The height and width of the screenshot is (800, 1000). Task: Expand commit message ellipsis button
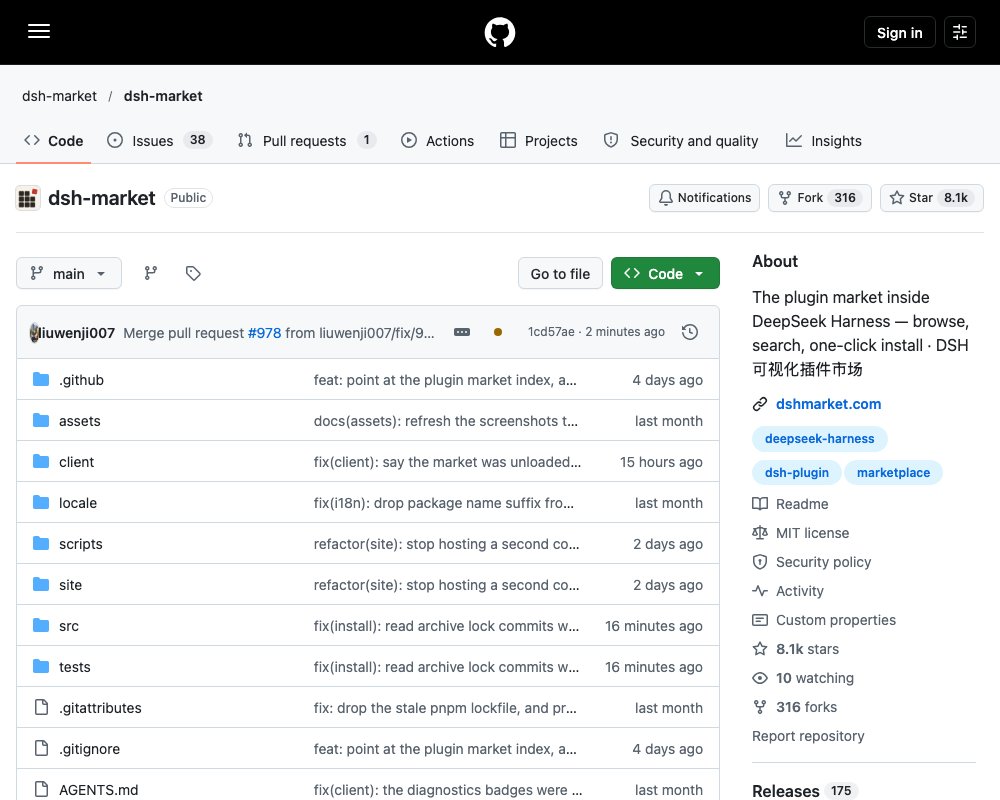click(x=462, y=332)
